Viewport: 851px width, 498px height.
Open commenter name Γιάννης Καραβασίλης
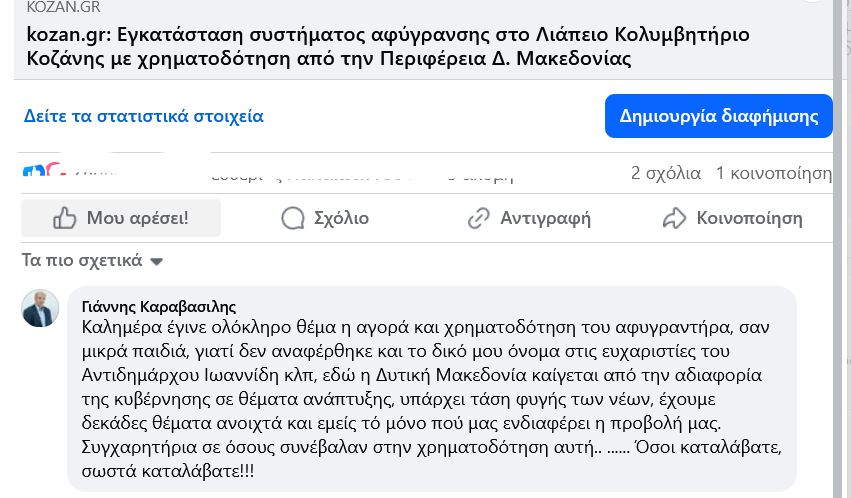[x=158, y=307]
